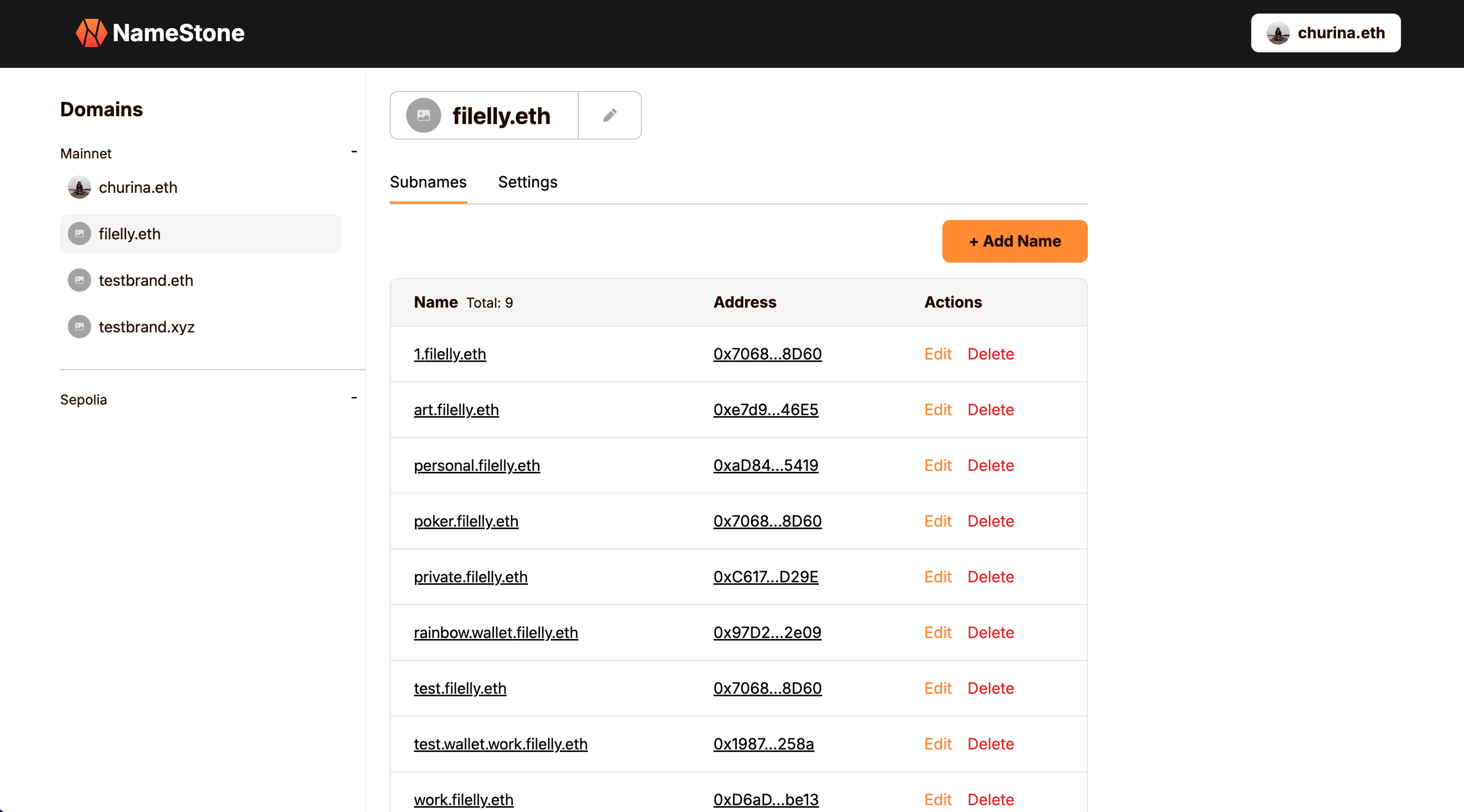Delete the 1.filelly.eth subname
Viewport: 1464px width, 812px height.
(991, 354)
